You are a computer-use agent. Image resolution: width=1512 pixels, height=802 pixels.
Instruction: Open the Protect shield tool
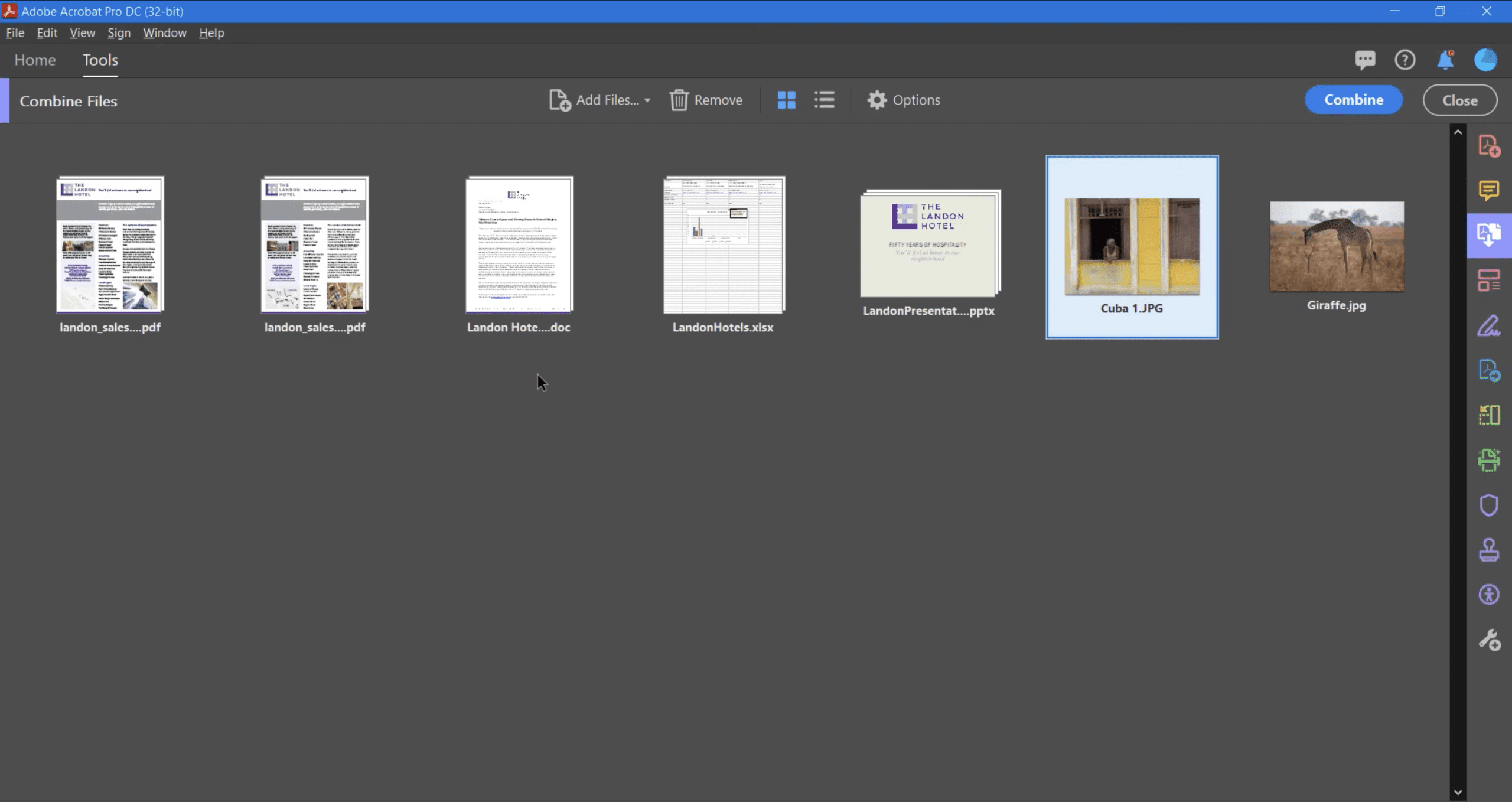[x=1488, y=505]
